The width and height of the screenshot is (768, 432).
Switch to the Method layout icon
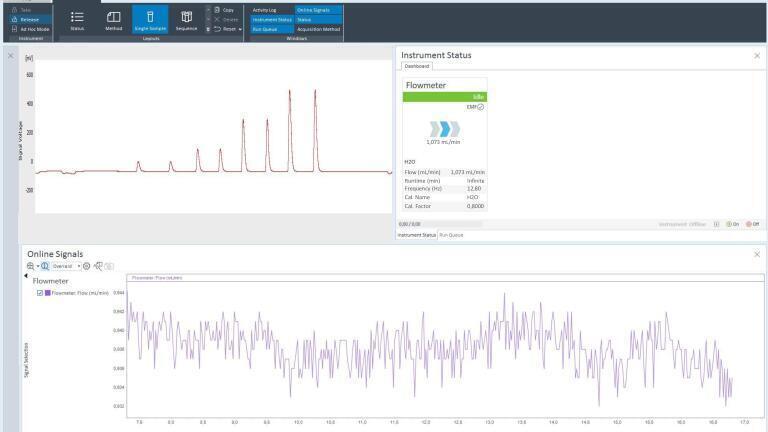coord(114,21)
